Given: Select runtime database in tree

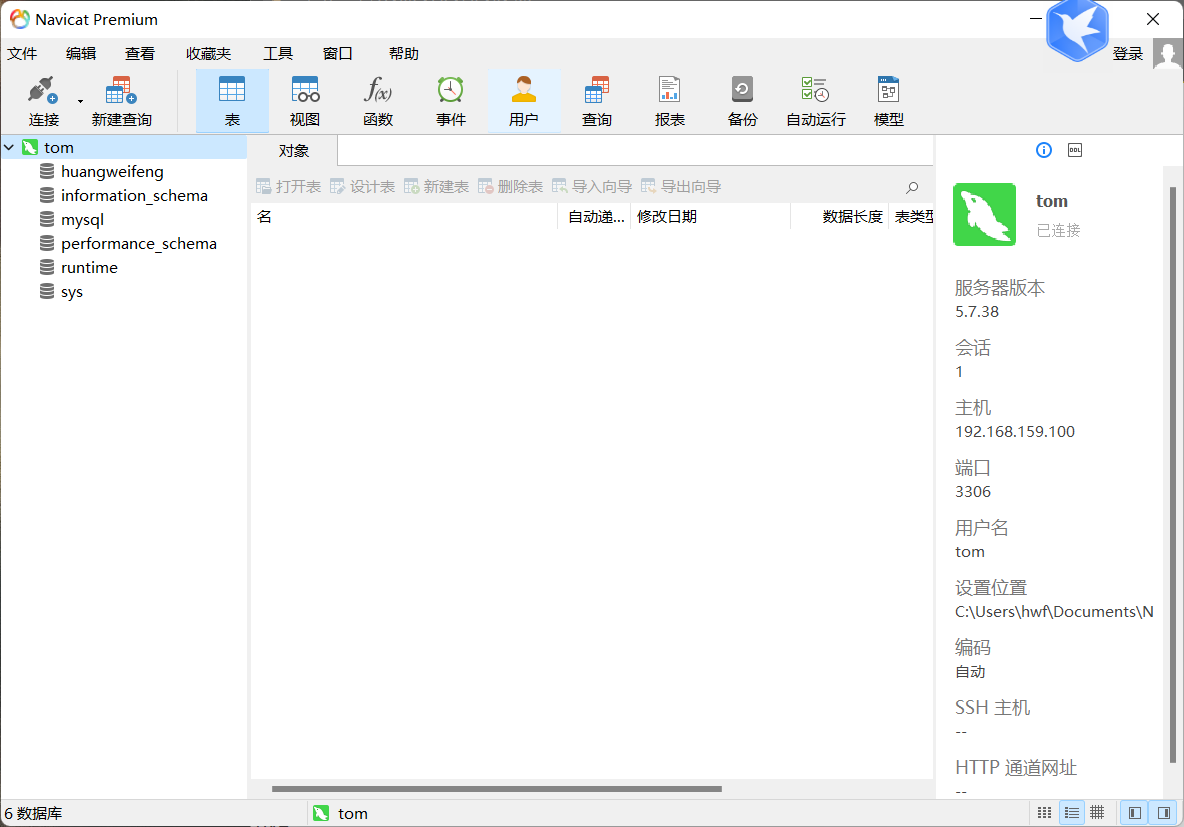Looking at the screenshot, I should pos(88,268).
